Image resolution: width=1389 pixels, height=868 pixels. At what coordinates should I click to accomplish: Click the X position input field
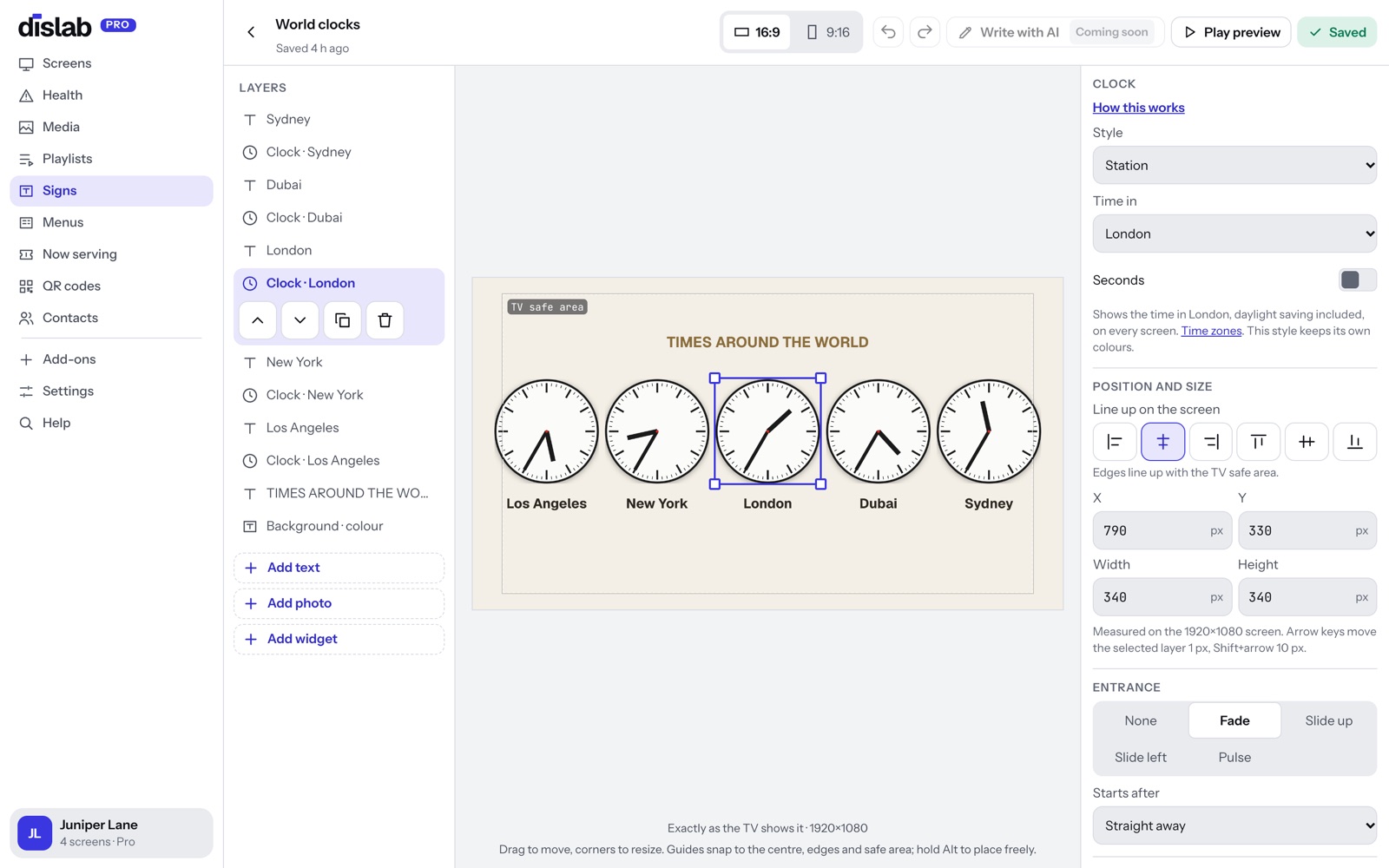point(1162,530)
